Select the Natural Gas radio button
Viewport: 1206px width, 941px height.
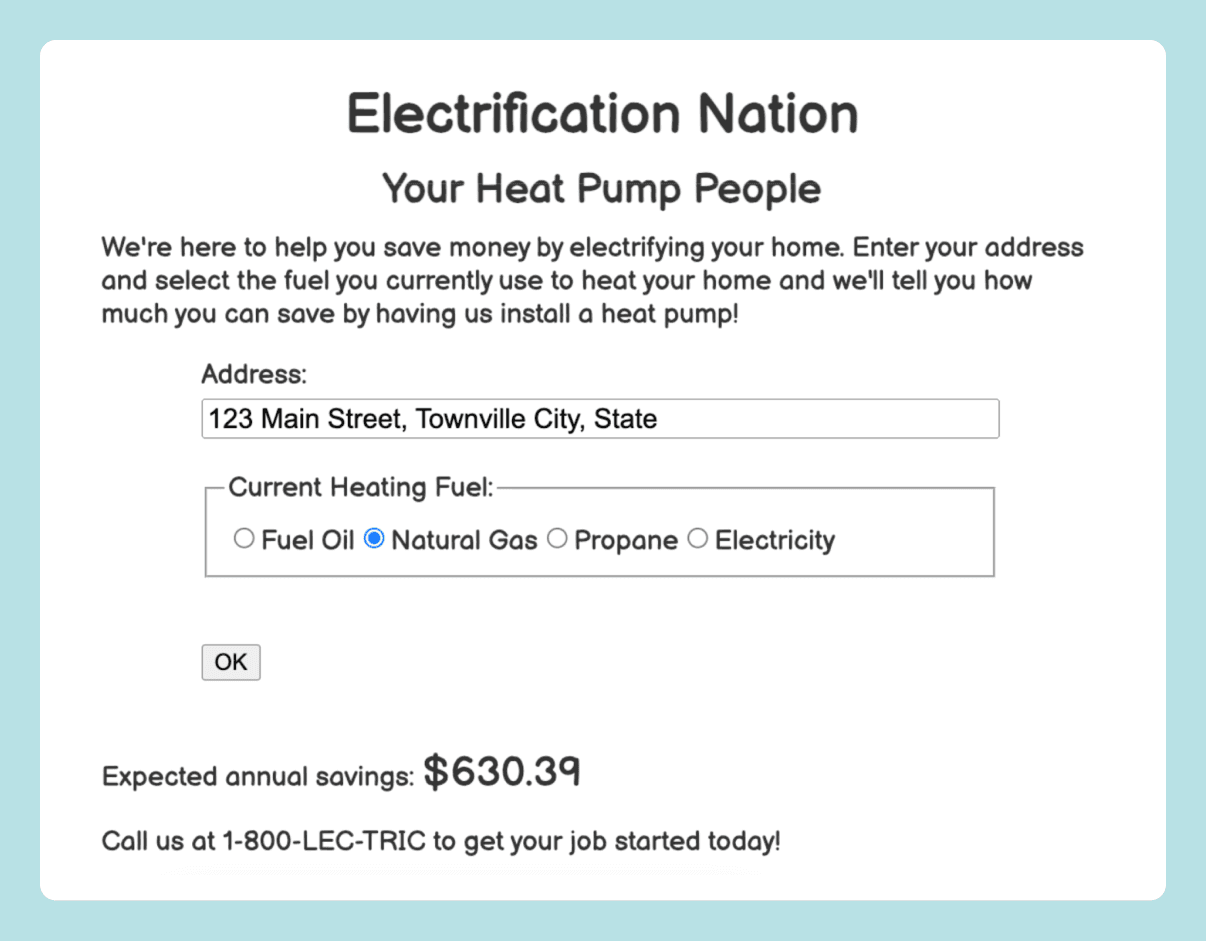[374, 539]
